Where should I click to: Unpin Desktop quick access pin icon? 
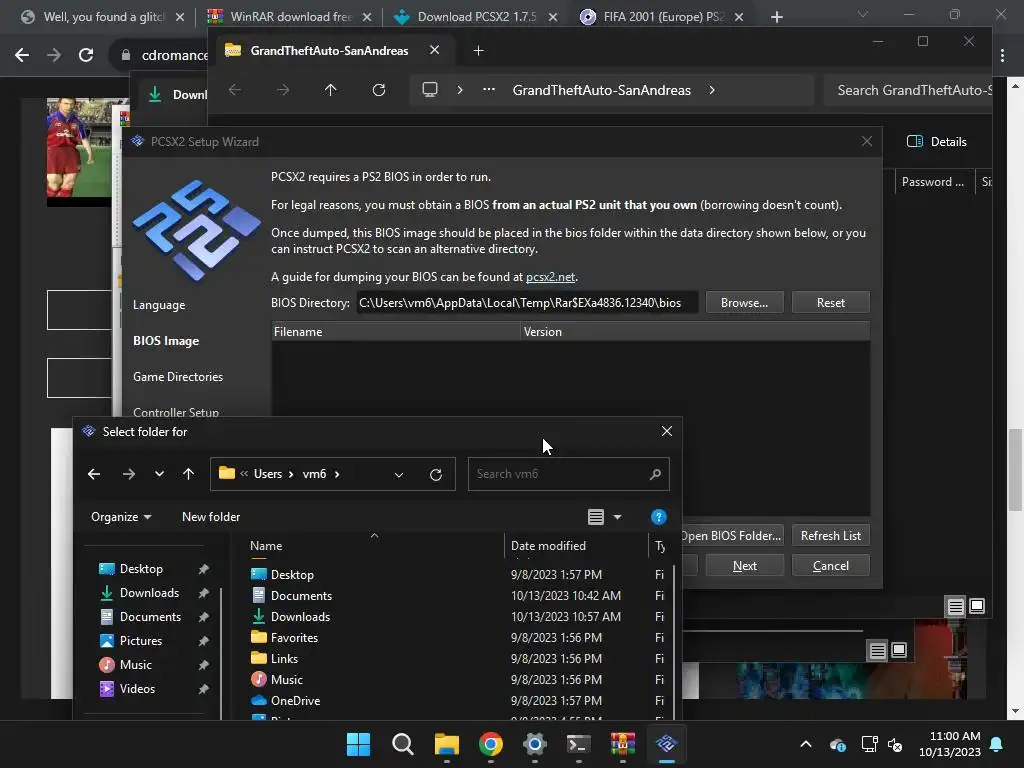pos(204,569)
